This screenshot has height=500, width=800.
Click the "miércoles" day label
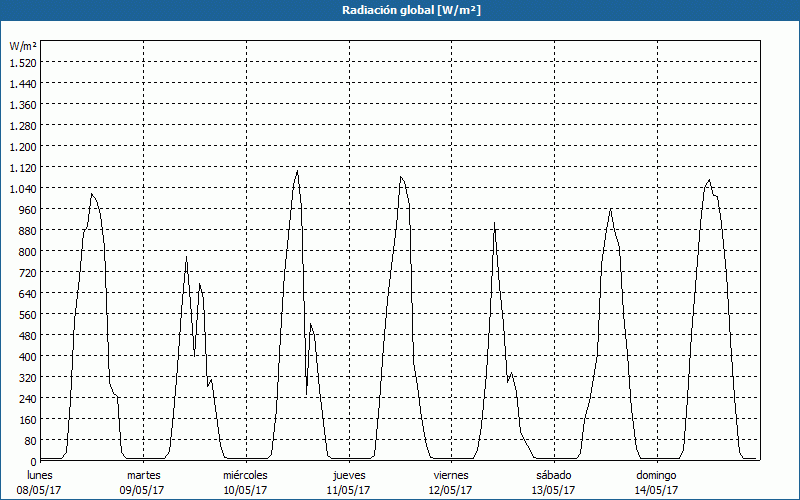pyautogui.click(x=245, y=475)
